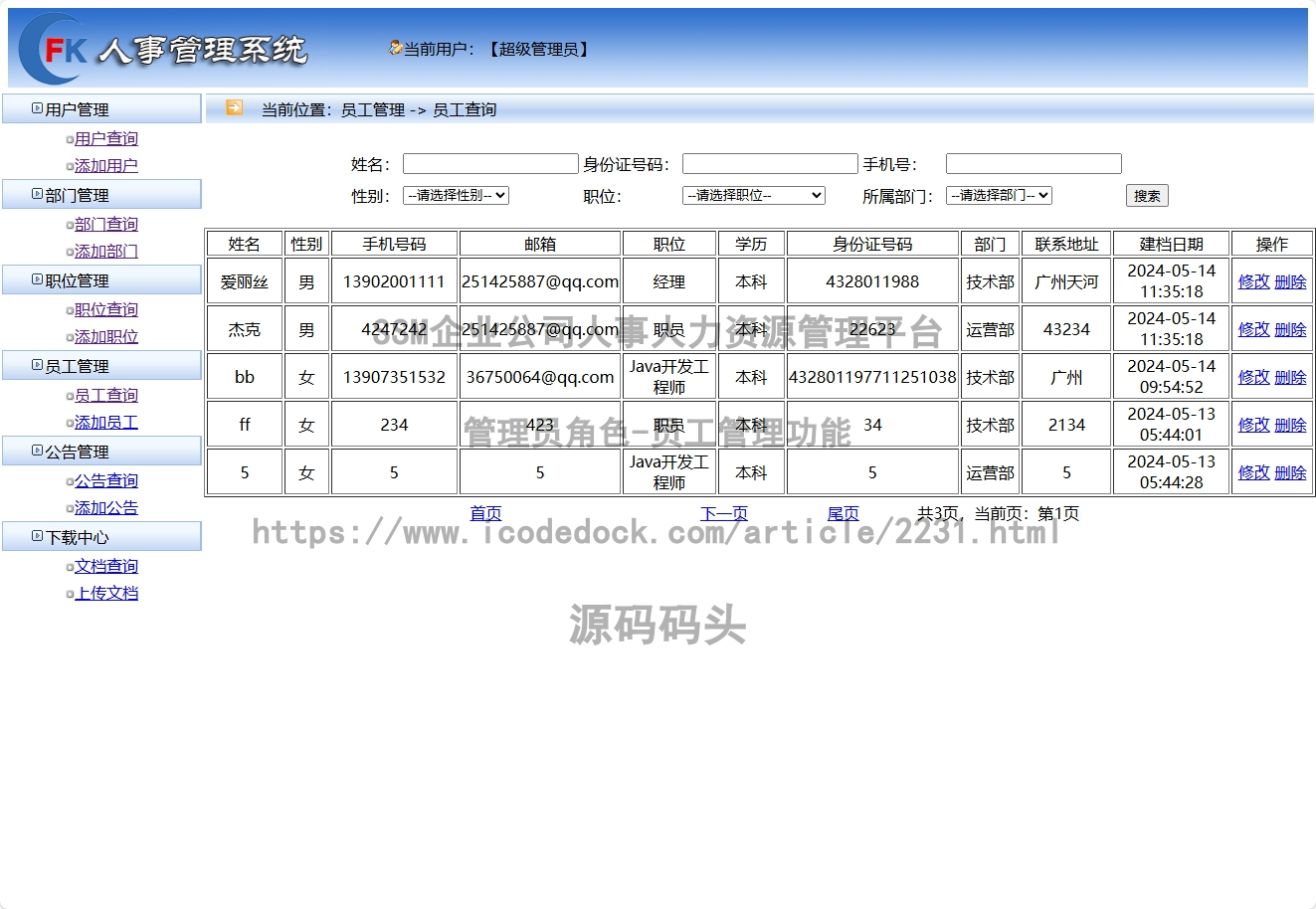Screen dimensions: 1316x909
Task: Click 修改 for employee 杰克
Action: pos(1253,329)
